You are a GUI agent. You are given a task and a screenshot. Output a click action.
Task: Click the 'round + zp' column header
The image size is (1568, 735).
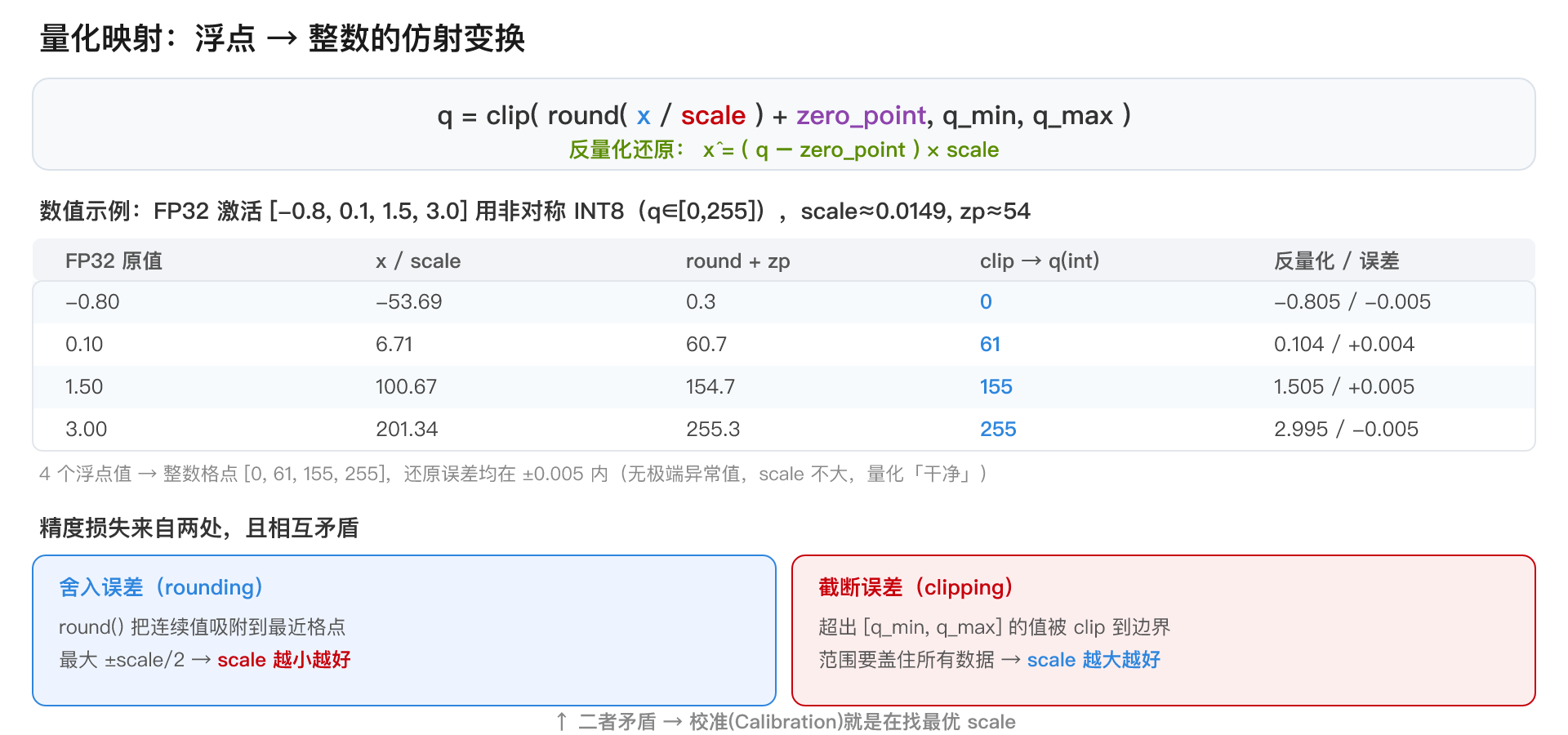tap(737, 261)
